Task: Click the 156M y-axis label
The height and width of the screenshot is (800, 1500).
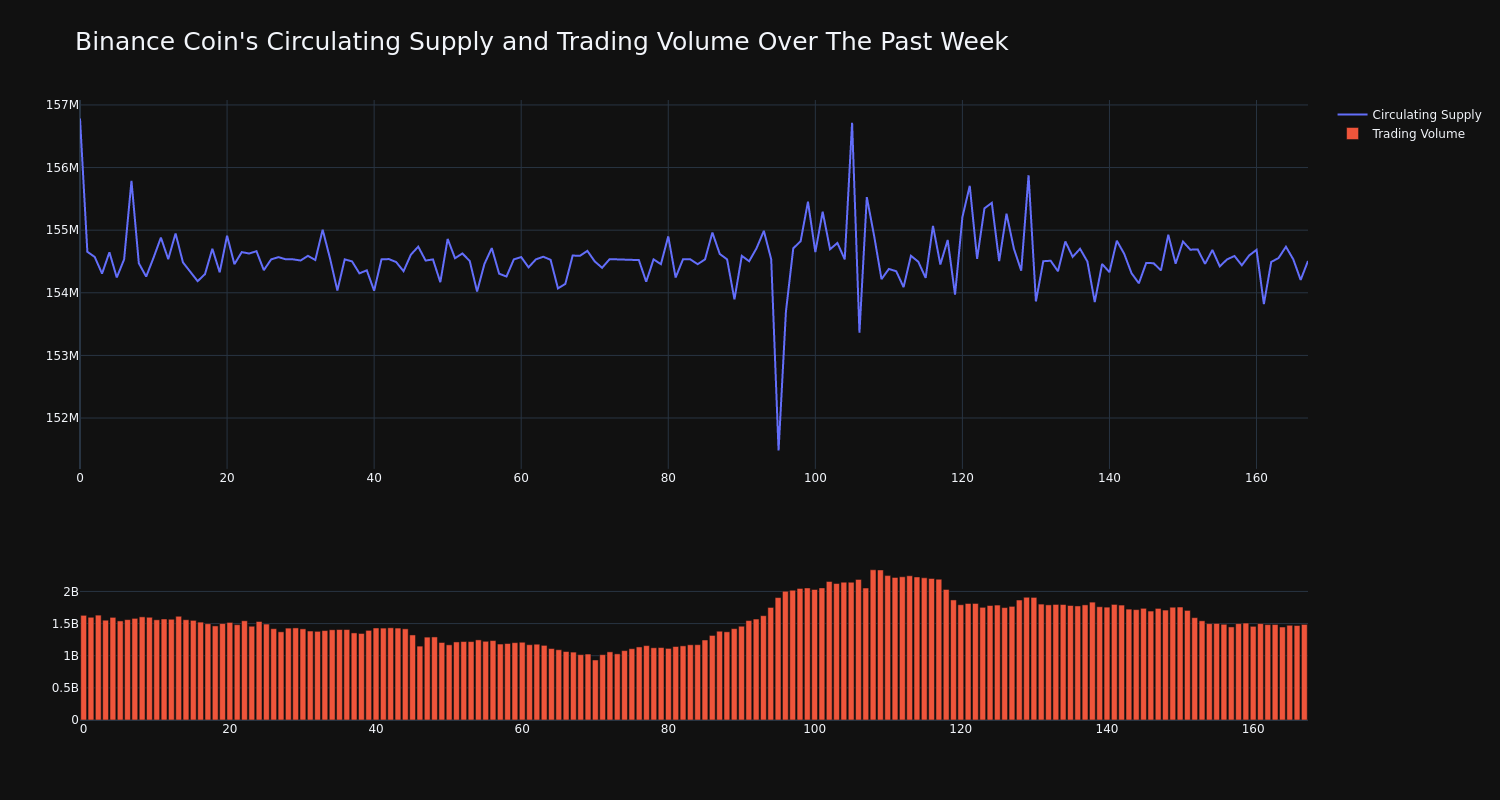Action: (x=62, y=168)
